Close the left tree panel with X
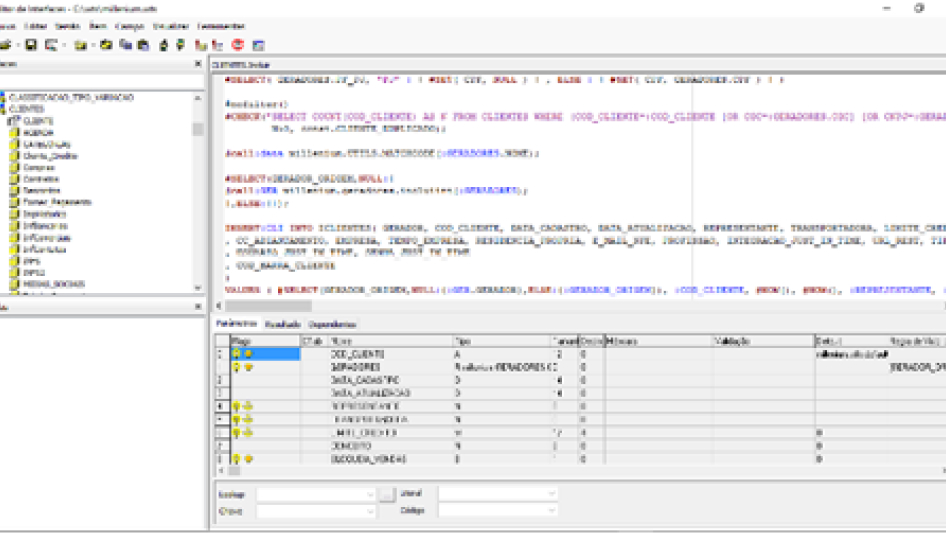Image resolution: width=946 pixels, height=533 pixels. click(198, 64)
